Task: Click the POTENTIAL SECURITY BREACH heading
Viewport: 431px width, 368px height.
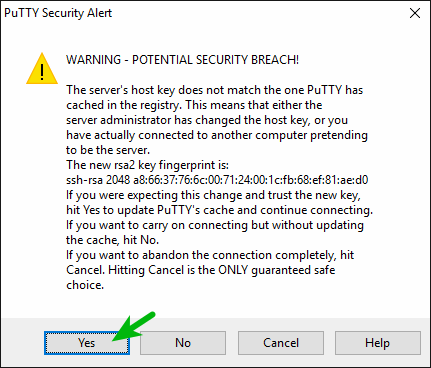Action: (182, 60)
